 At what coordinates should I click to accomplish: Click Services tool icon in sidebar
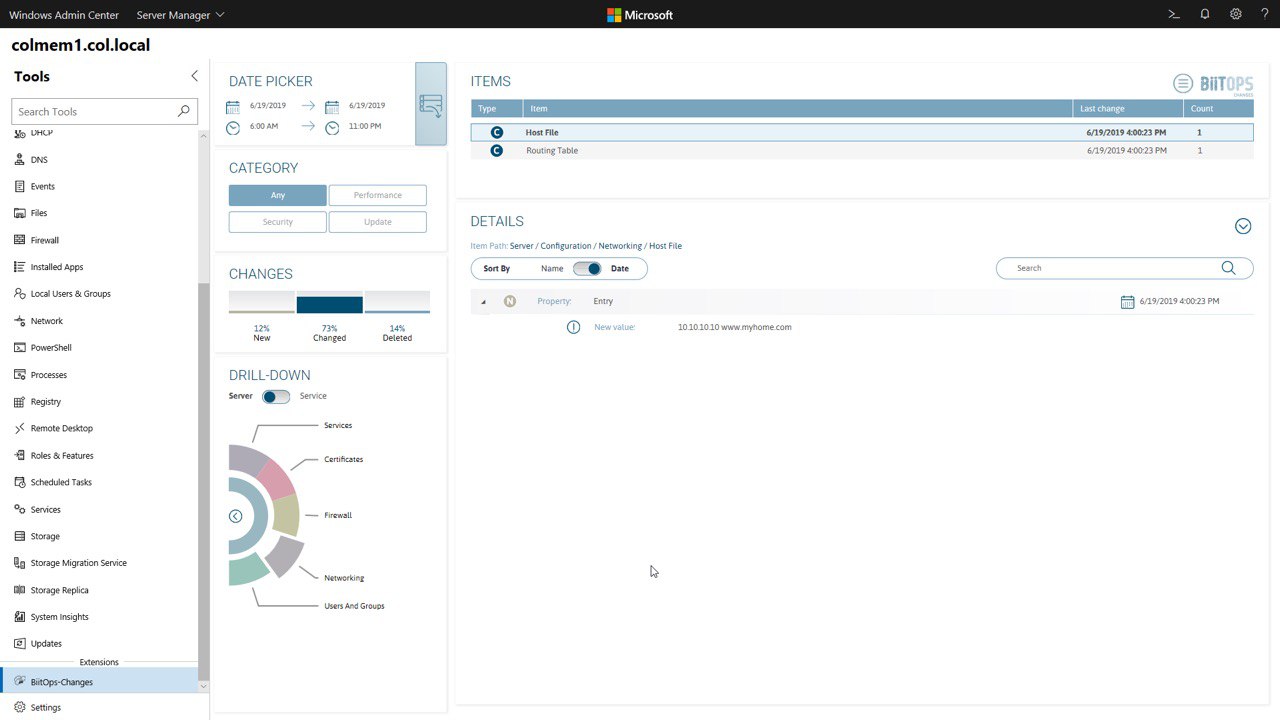20,509
